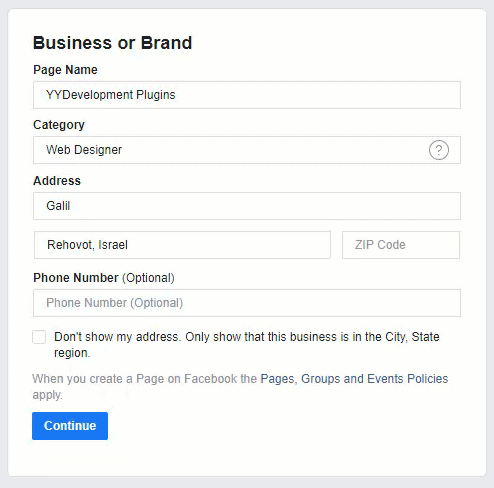Tick the Don't show my address checkbox
This screenshot has height=488, width=494.
coord(39,337)
